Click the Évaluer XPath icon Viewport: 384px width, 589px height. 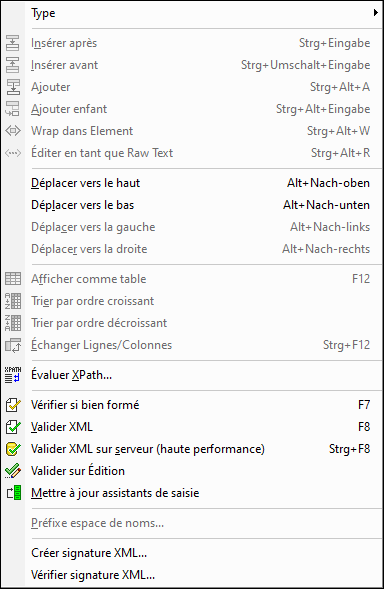click(13, 375)
